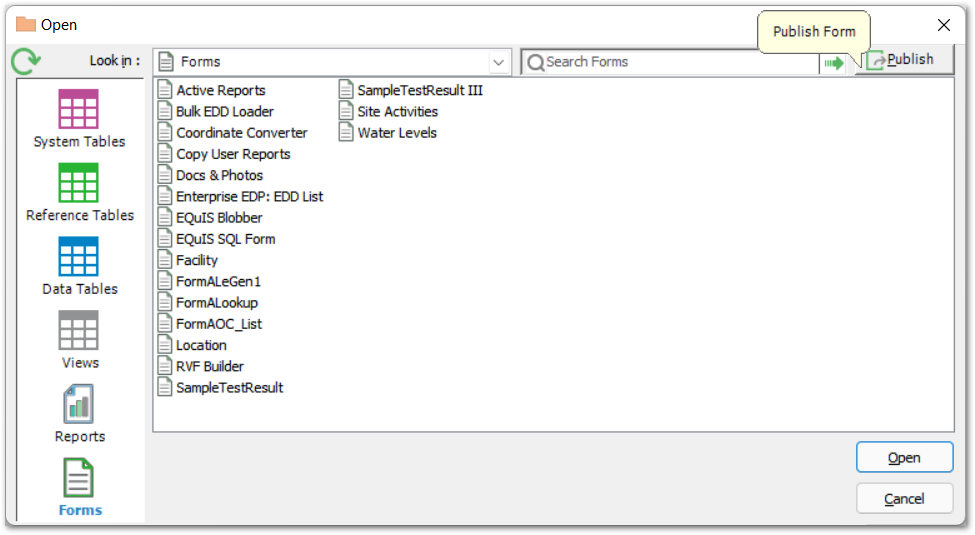
Task: Select the Location label text
Action: tap(201, 345)
